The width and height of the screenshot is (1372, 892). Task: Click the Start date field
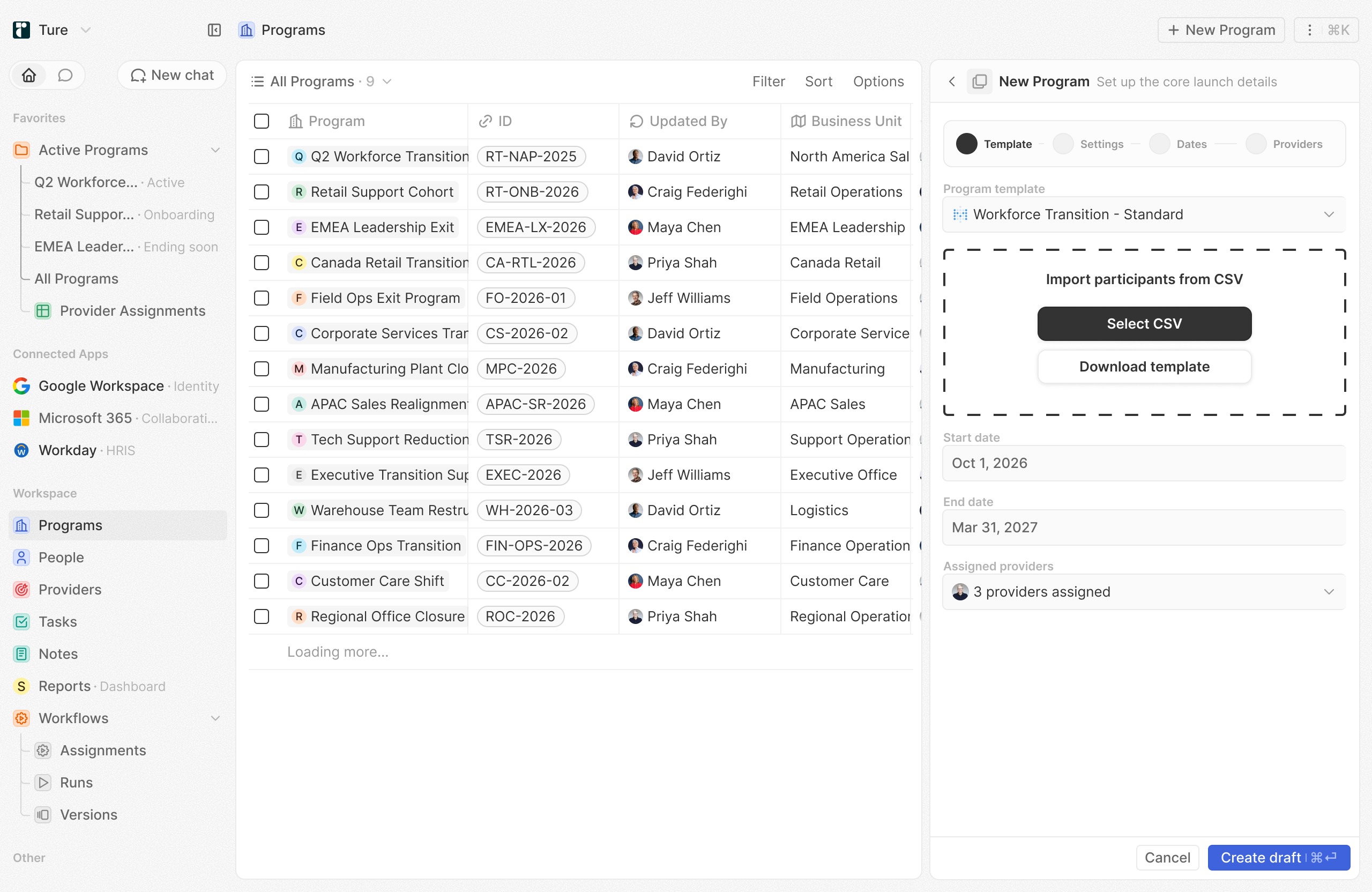point(1144,463)
